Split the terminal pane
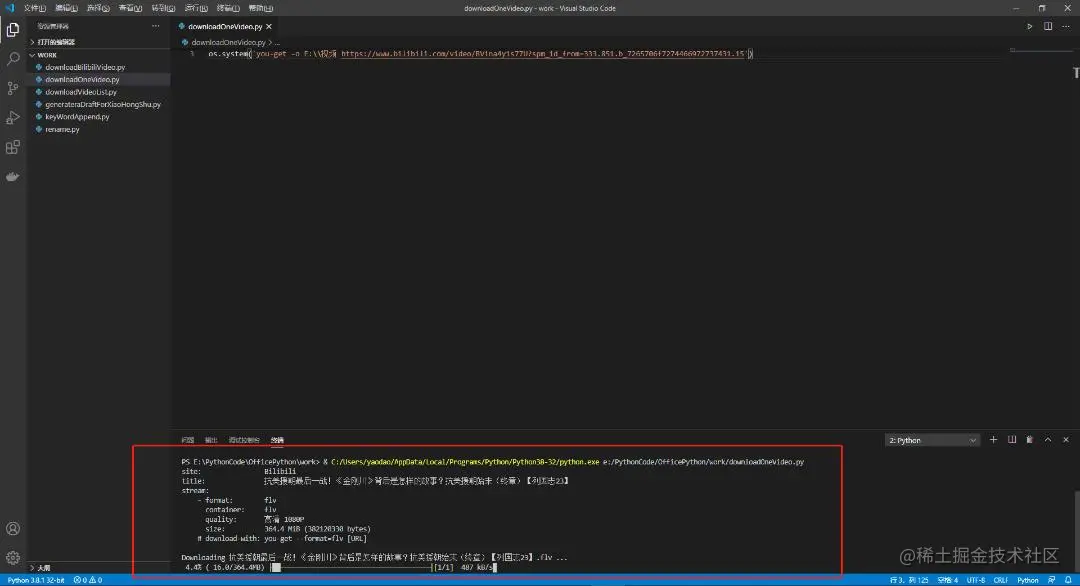 click(1012, 440)
